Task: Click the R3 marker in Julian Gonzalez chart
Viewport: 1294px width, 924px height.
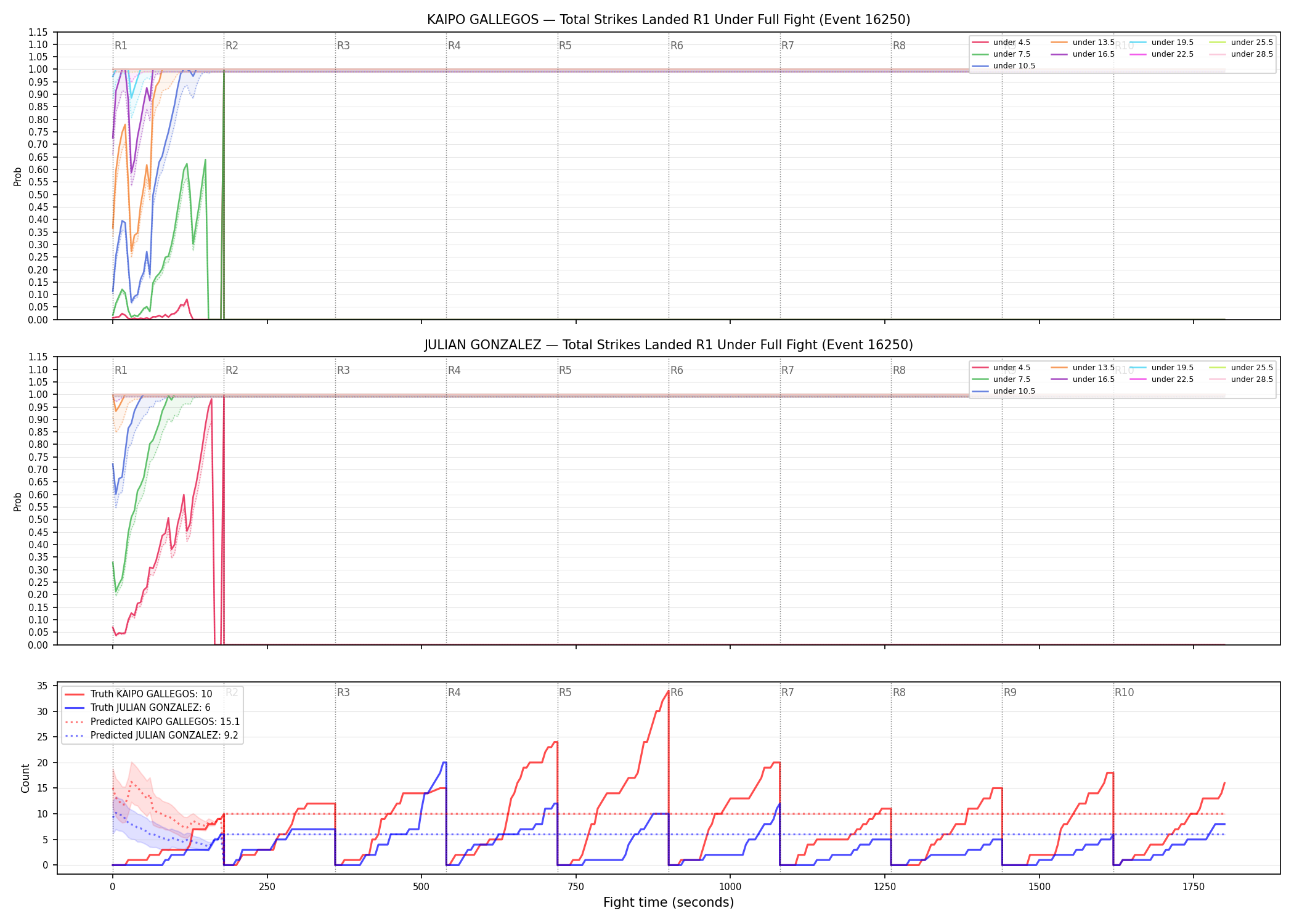Action: click(343, 370)
